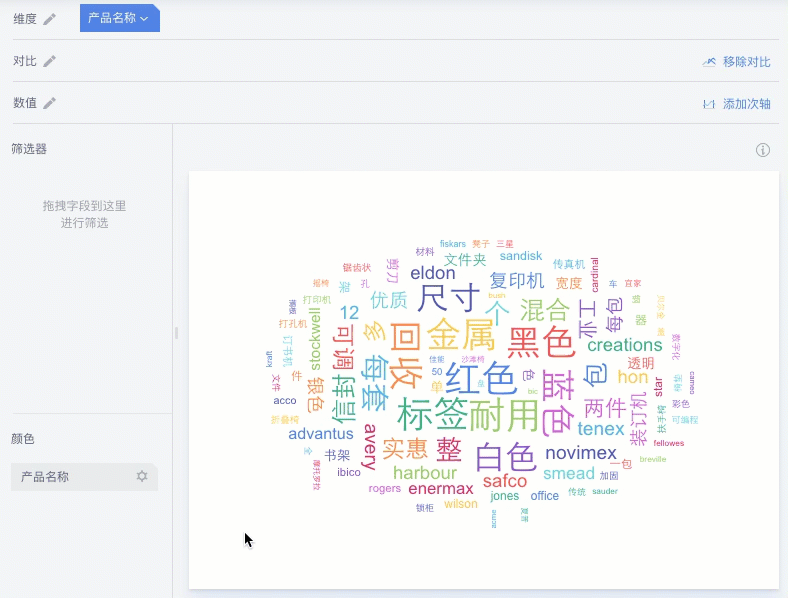Click the word 红色 in cloud
This screenshot has height=598, width=788.
coord(481,378)
